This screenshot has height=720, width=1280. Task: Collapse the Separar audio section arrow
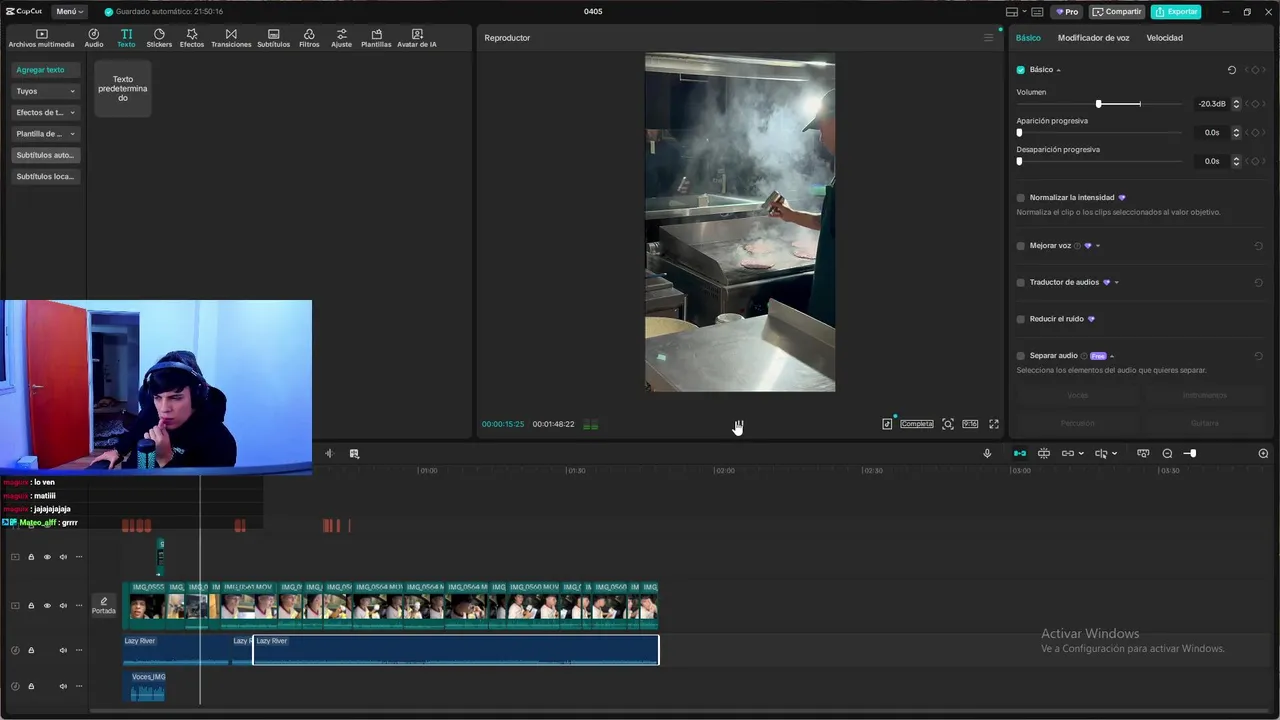(x=1112, y=356)
